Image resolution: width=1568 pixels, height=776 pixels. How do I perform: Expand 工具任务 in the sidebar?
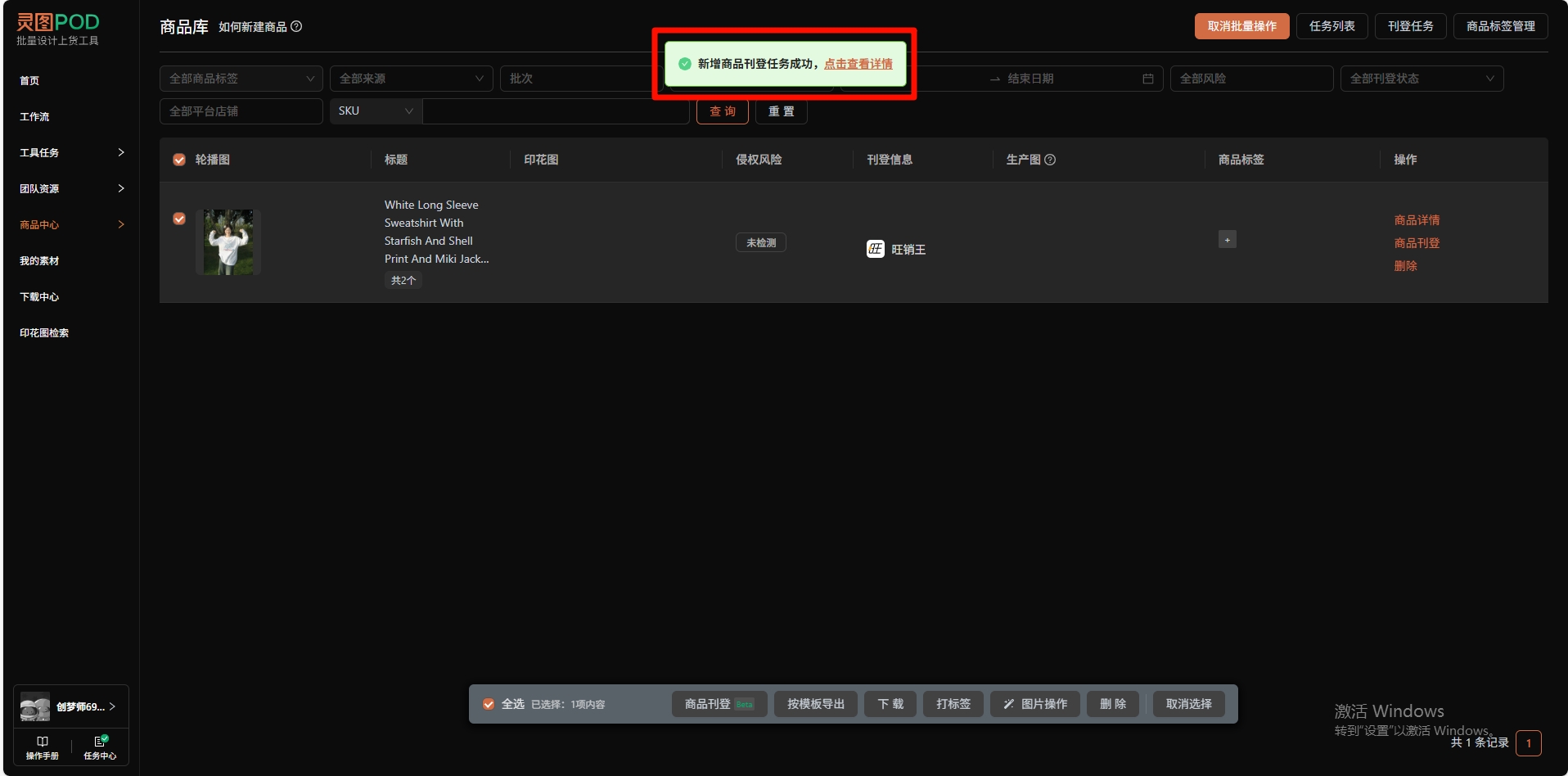click(x=71, y=152)
